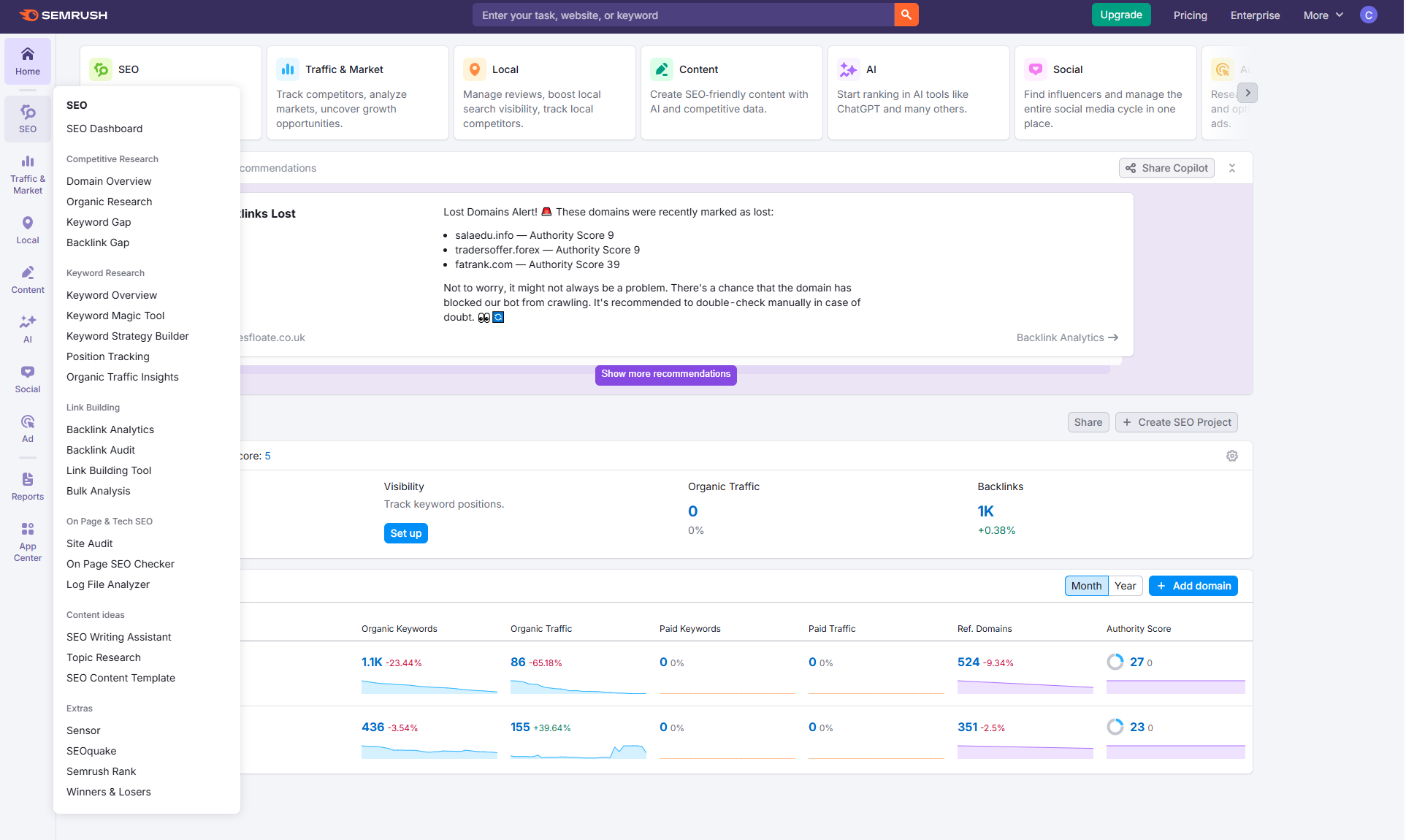
Task: Open Backlink Analytics from the menu
Action: (110, 429)
